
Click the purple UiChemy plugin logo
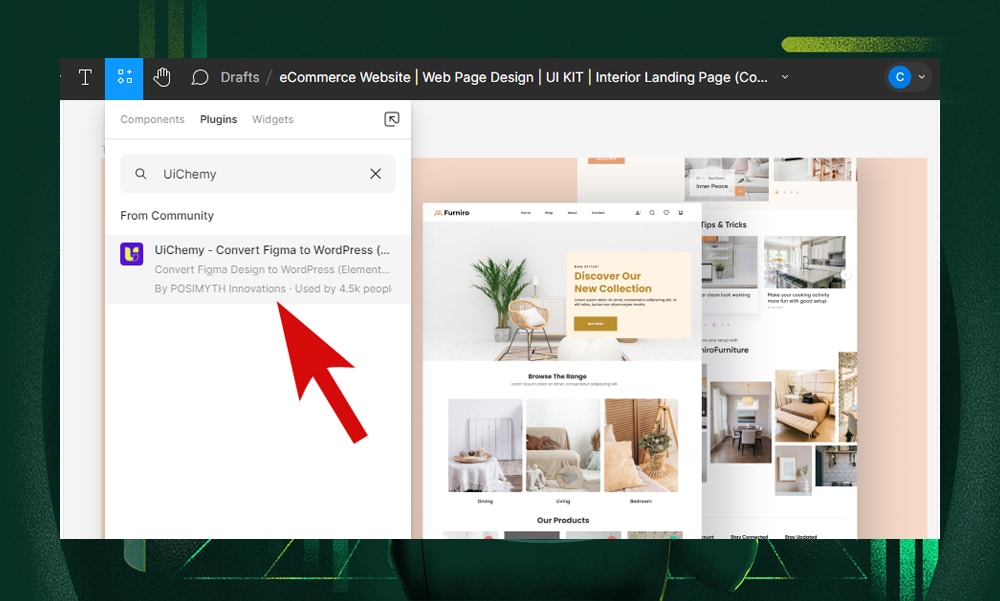(131, 254)
